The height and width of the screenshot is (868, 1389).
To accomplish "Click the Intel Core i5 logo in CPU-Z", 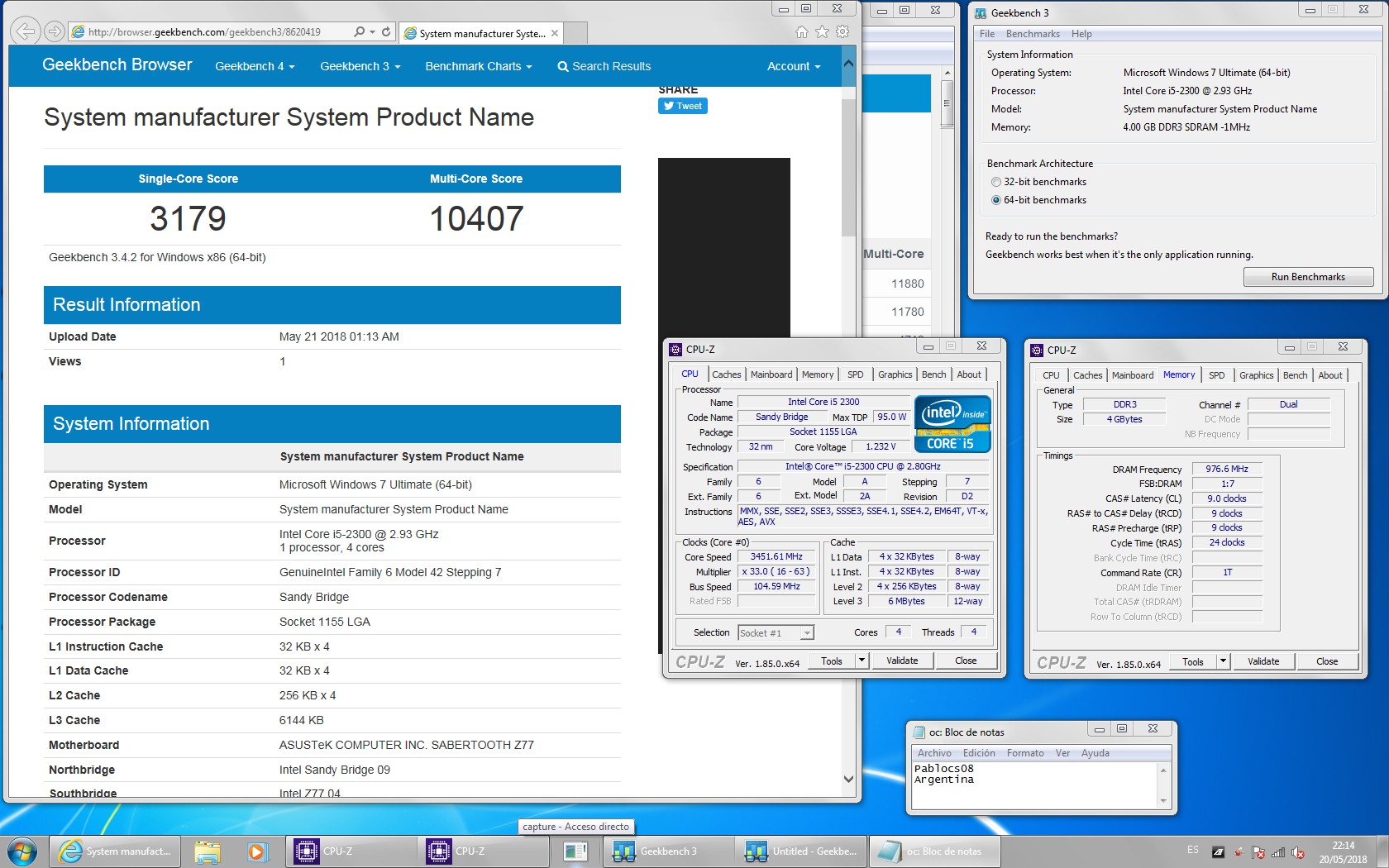I will tap(952, 424).
